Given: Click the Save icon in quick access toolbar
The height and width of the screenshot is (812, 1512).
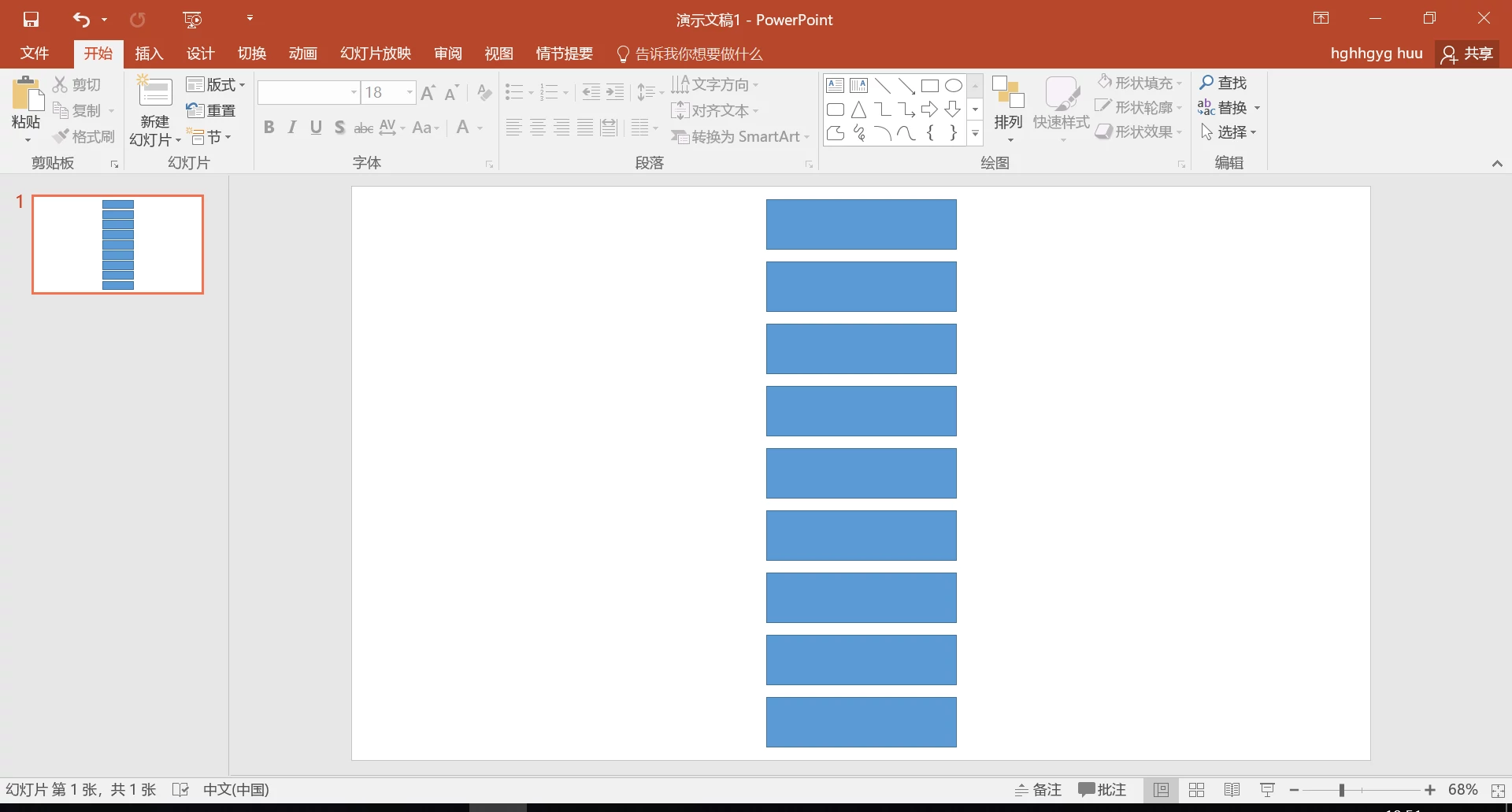Looking at the screenshot, I should 31,20.
